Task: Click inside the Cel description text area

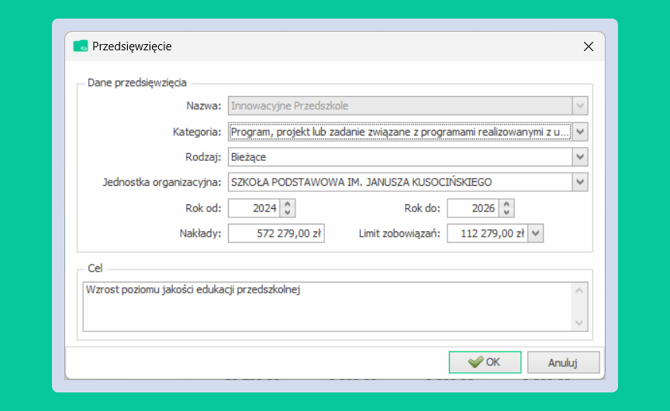Action: coord(327,306)
